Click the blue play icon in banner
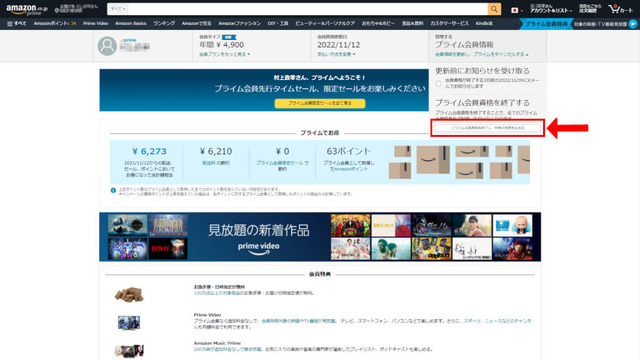 (x=633, y=24)
